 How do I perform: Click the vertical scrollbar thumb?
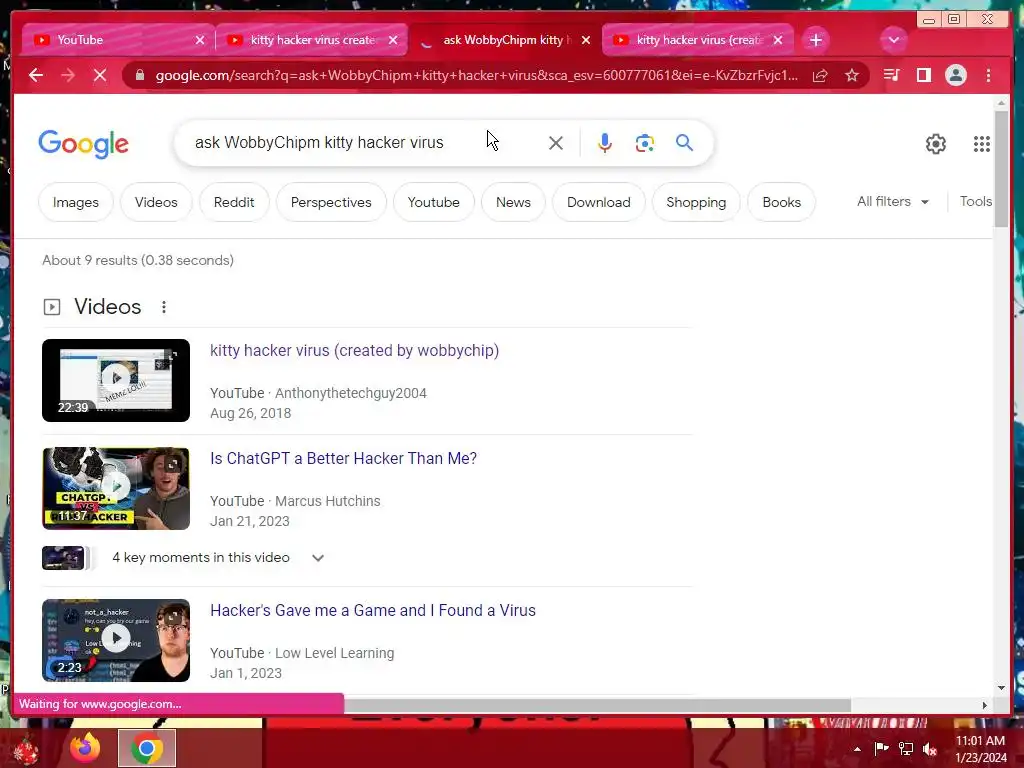1001,168
